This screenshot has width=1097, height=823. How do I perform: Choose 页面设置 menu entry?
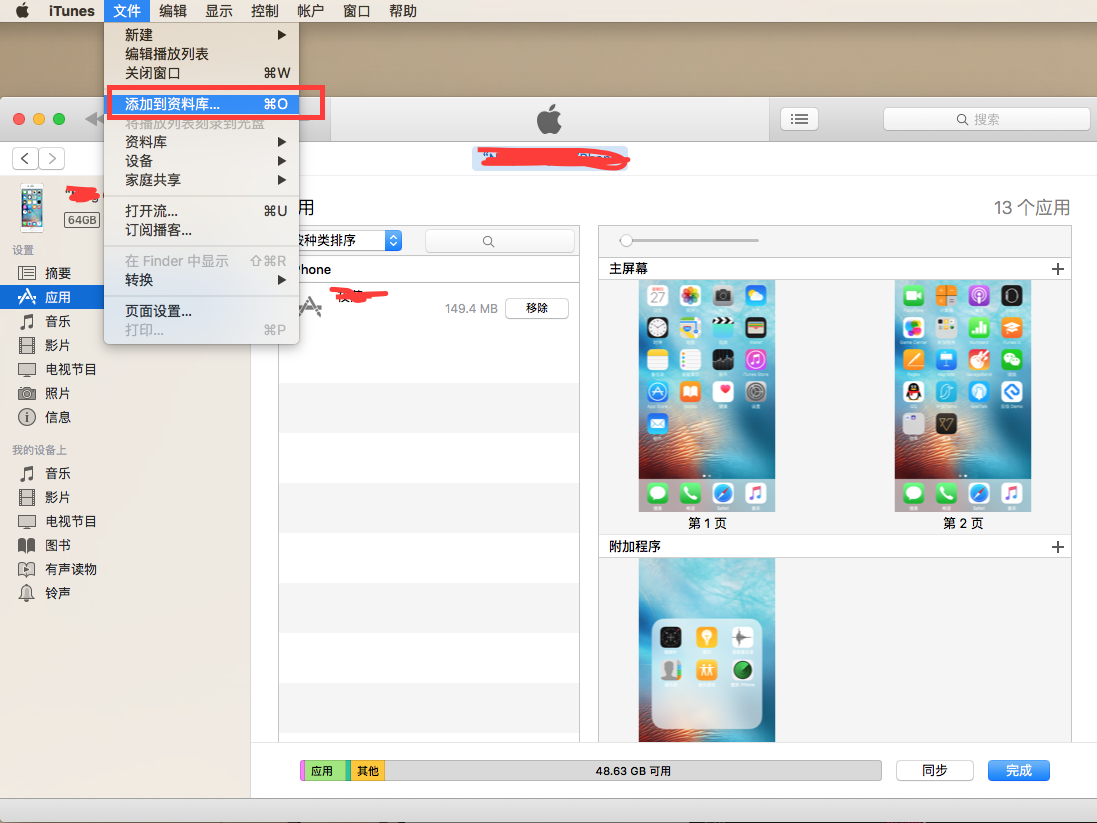pos(201,311)
